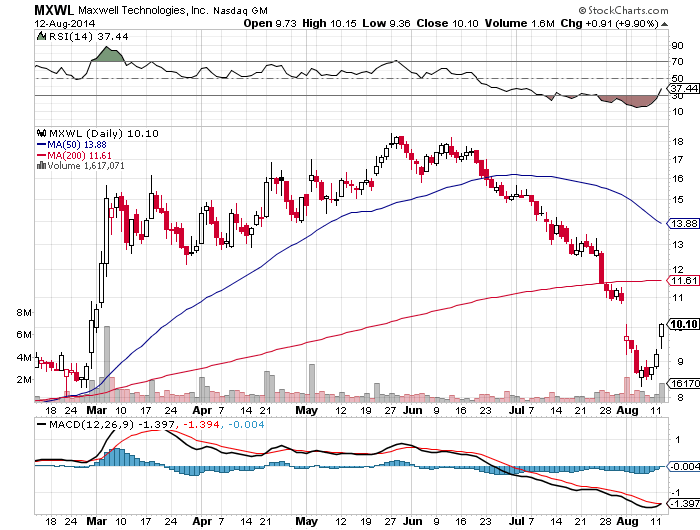
Task: Click the last white candlestick on August 12
Action: pyautogui.click(x=662, y=330)
